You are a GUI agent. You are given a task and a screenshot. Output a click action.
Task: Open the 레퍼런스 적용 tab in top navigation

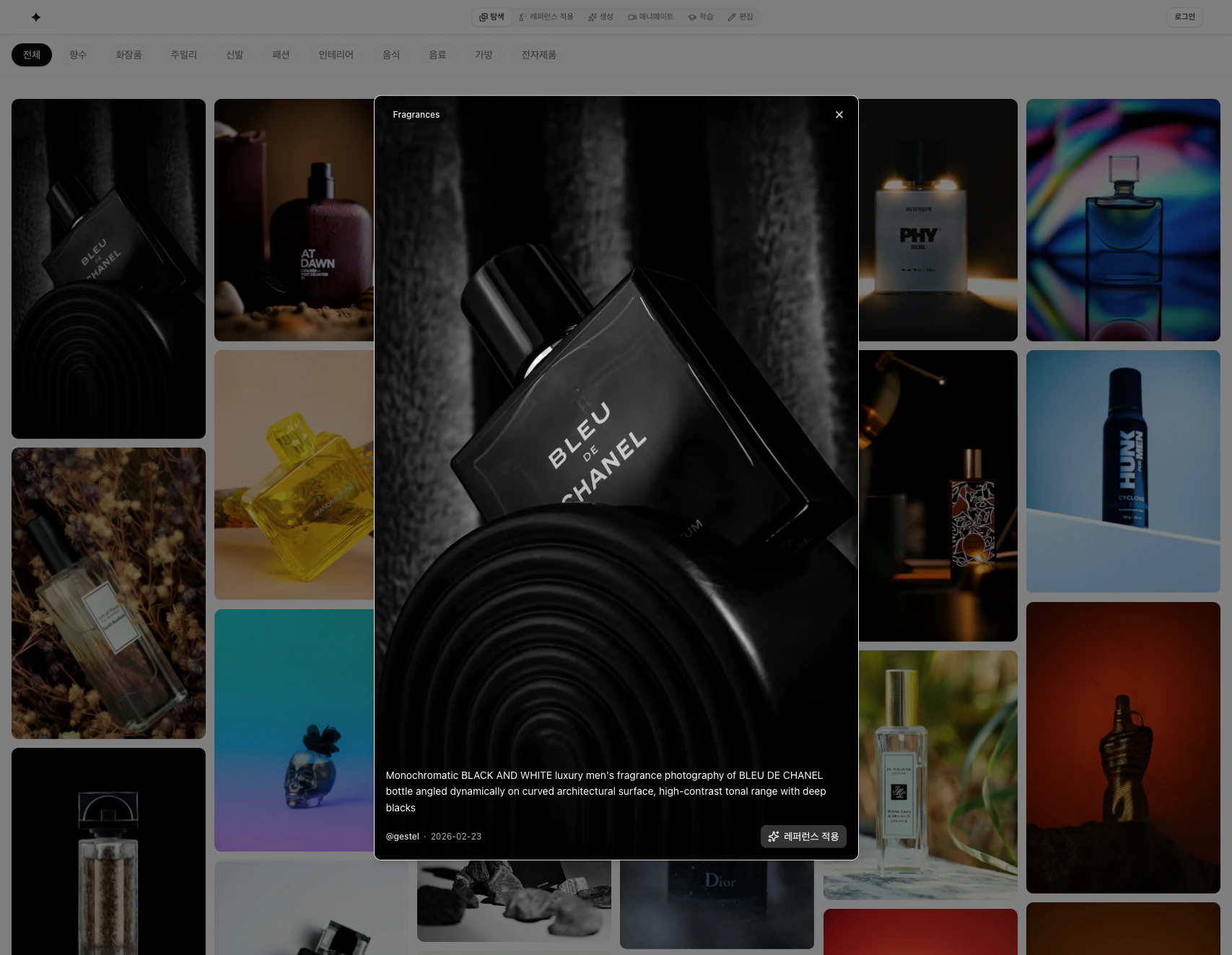(546, 17)
